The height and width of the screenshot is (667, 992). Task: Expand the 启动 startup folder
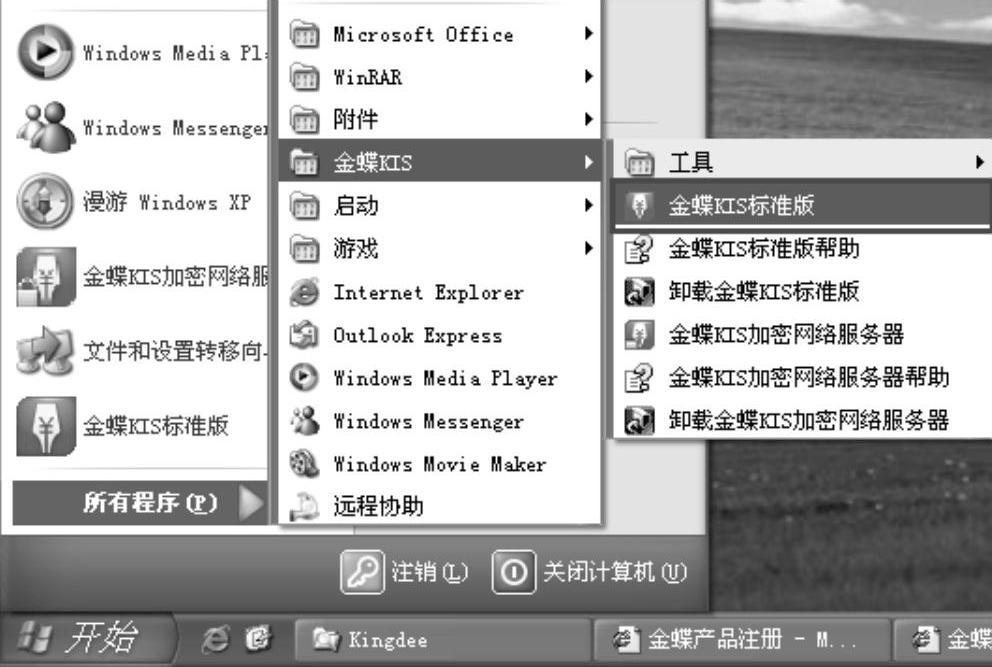coord(440,205)
